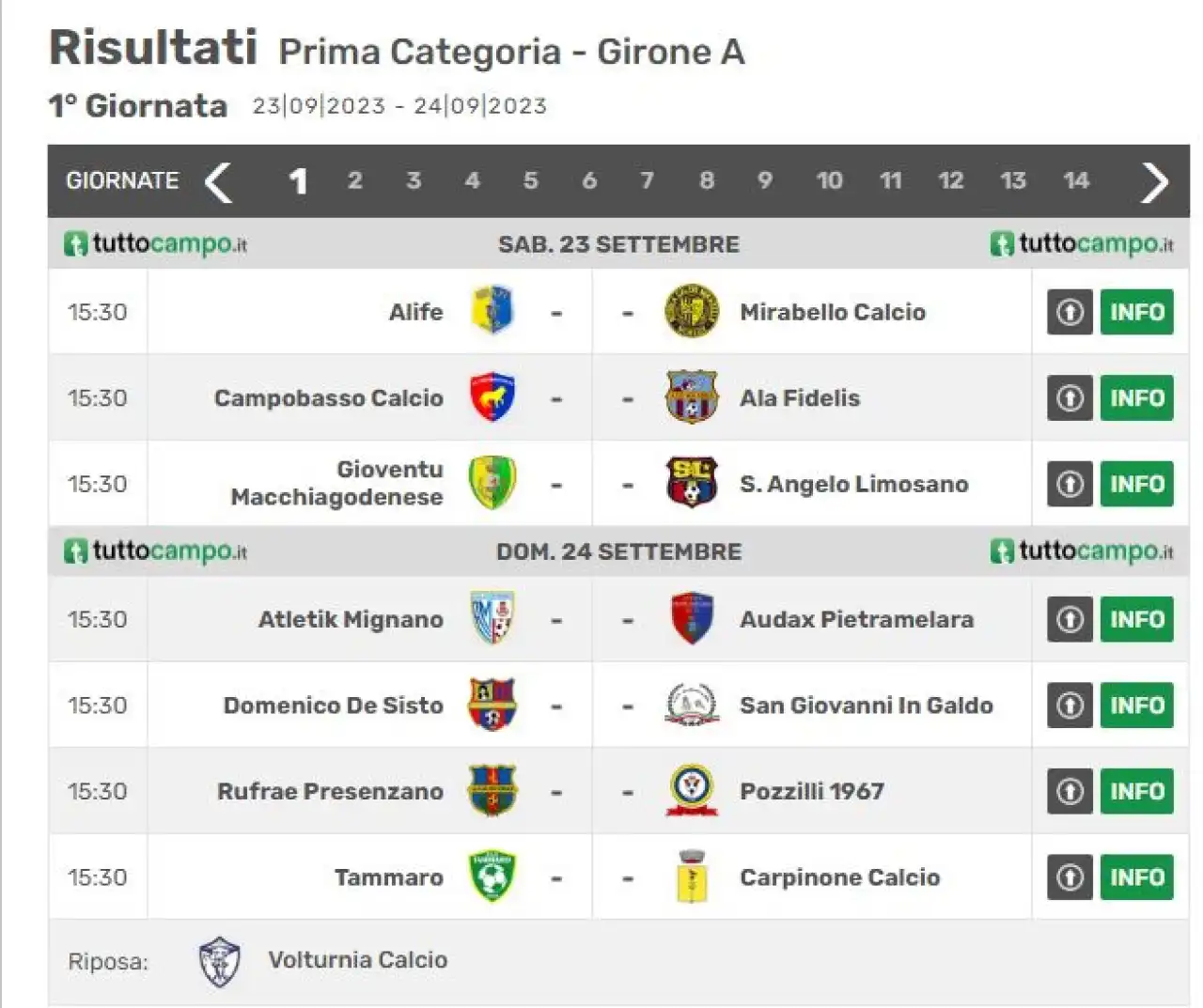Open INFO for Domenico De Sisto match
Screen dimensions: 1203x1008
[1137, 705]
